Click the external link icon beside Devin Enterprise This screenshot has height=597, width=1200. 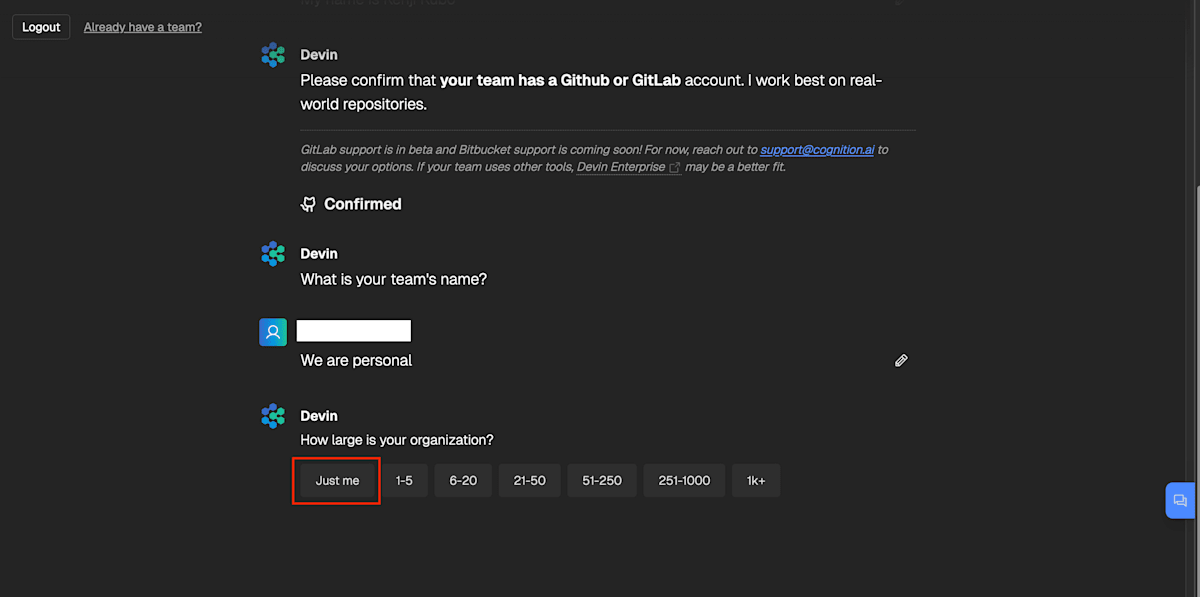pyautogui.click(x=675, y=168)
